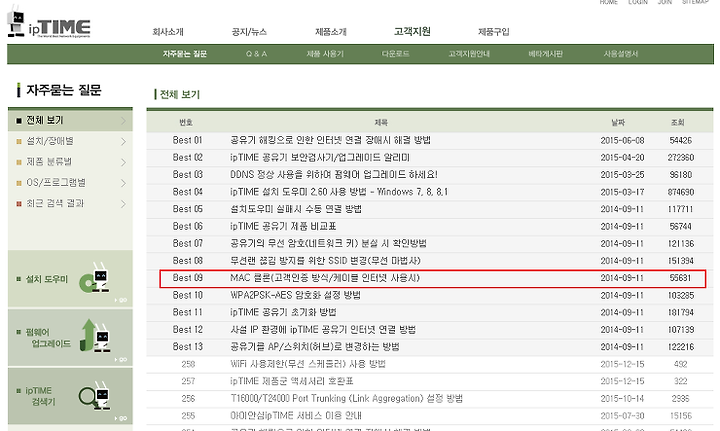
Task: Open ipTIME 제품군 액세서리 호환표 article
Action: pos(292,381)
